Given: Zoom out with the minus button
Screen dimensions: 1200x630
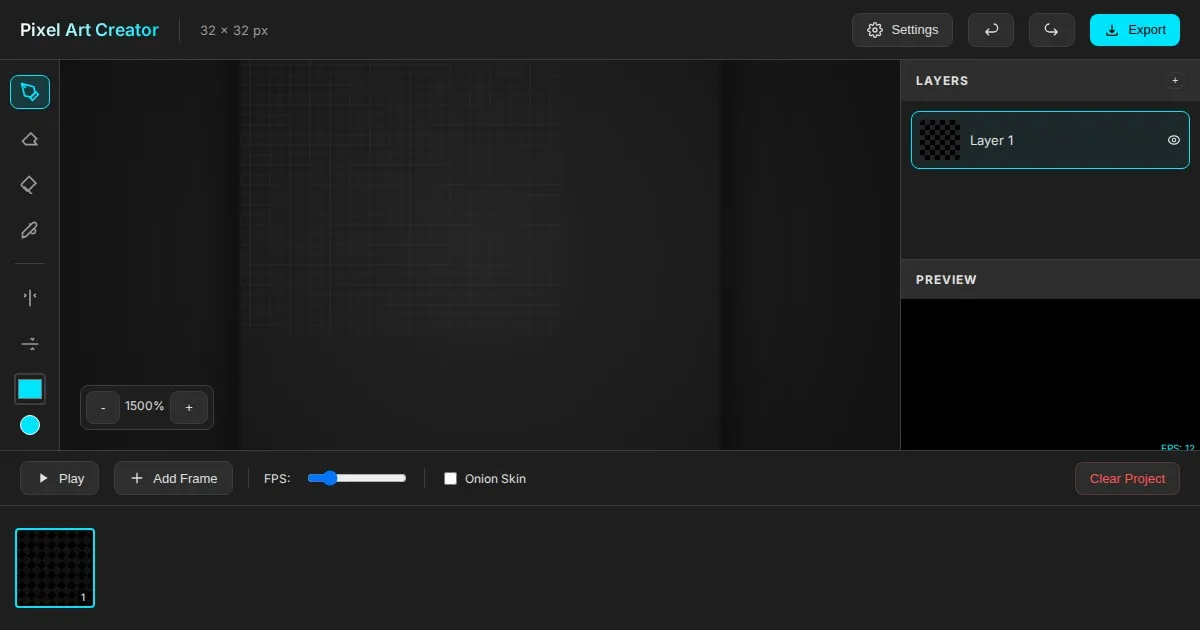Looking at the screenshot, I should (103, 408).
